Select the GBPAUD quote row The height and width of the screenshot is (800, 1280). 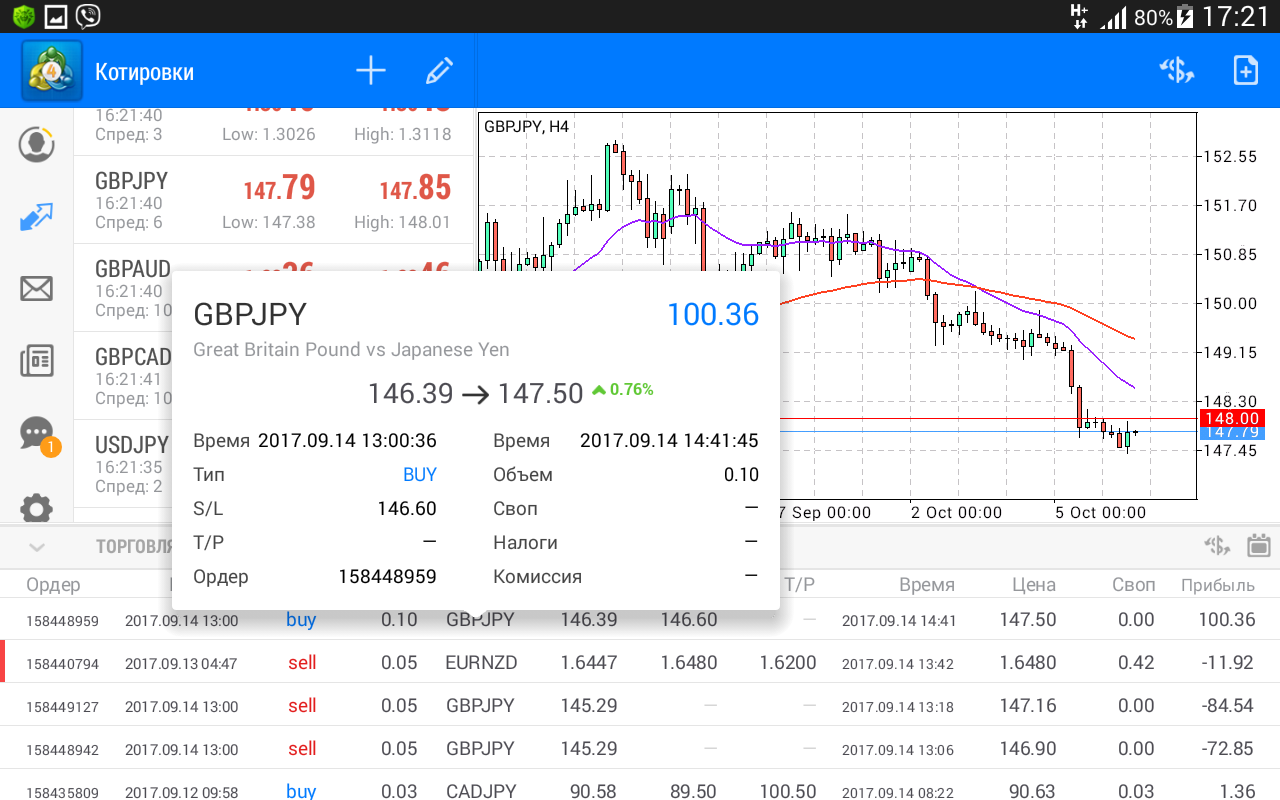(273, 288)
